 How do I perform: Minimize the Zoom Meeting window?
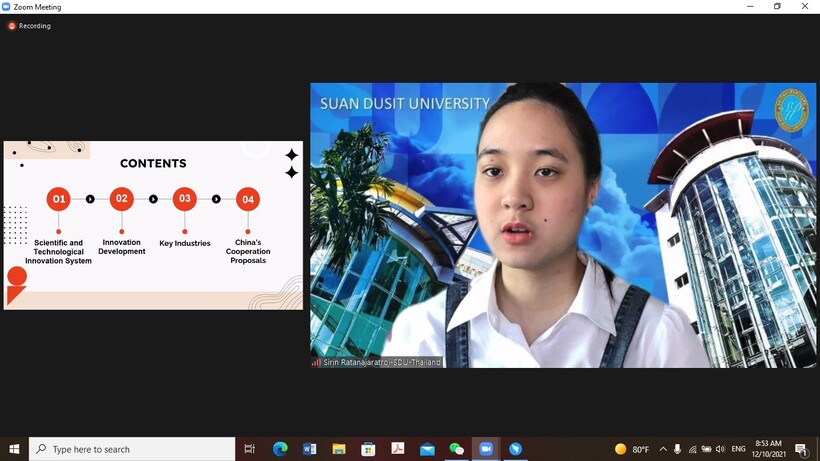tap(750, 7)
